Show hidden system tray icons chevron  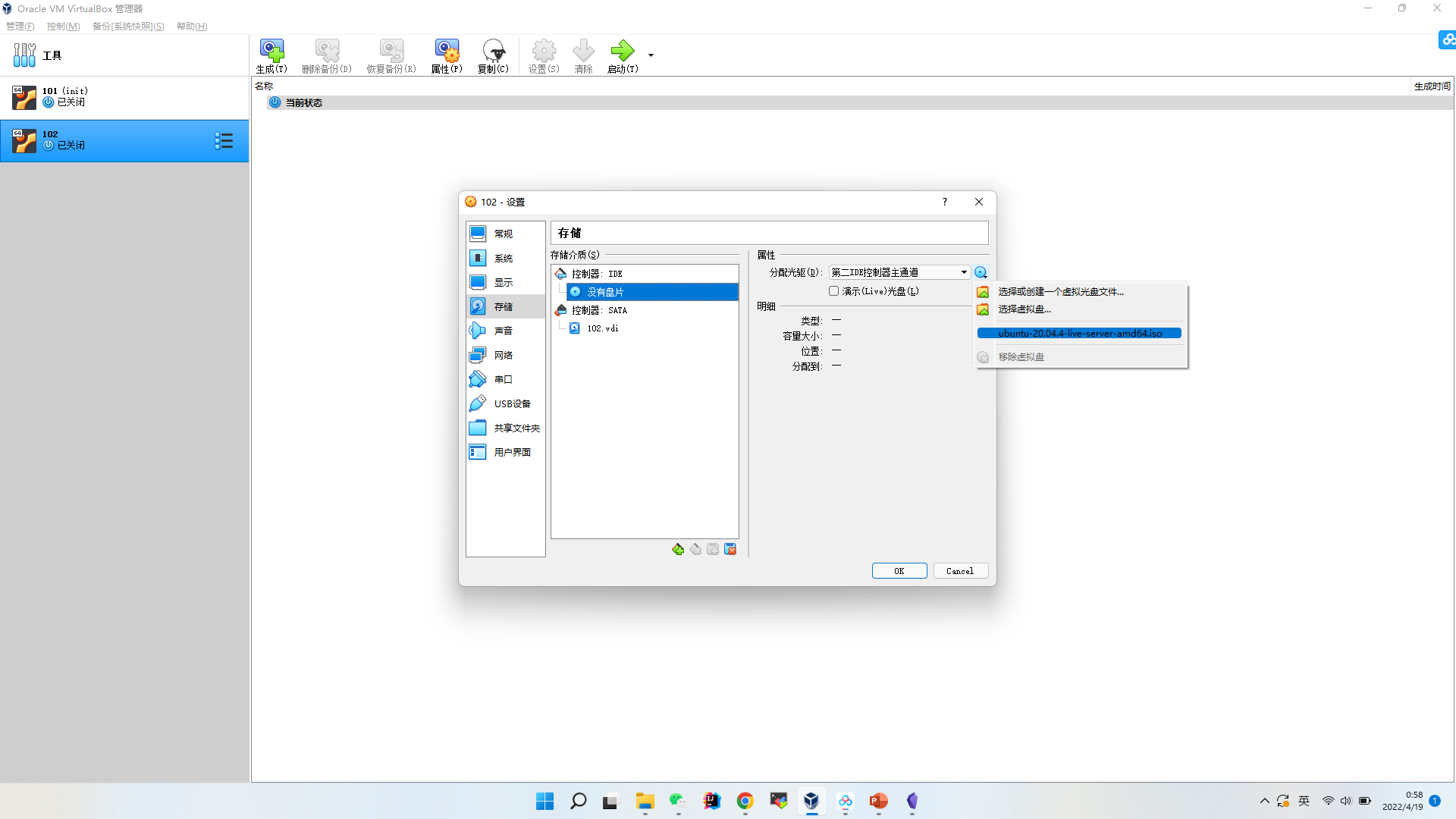tap(1264, 801)
